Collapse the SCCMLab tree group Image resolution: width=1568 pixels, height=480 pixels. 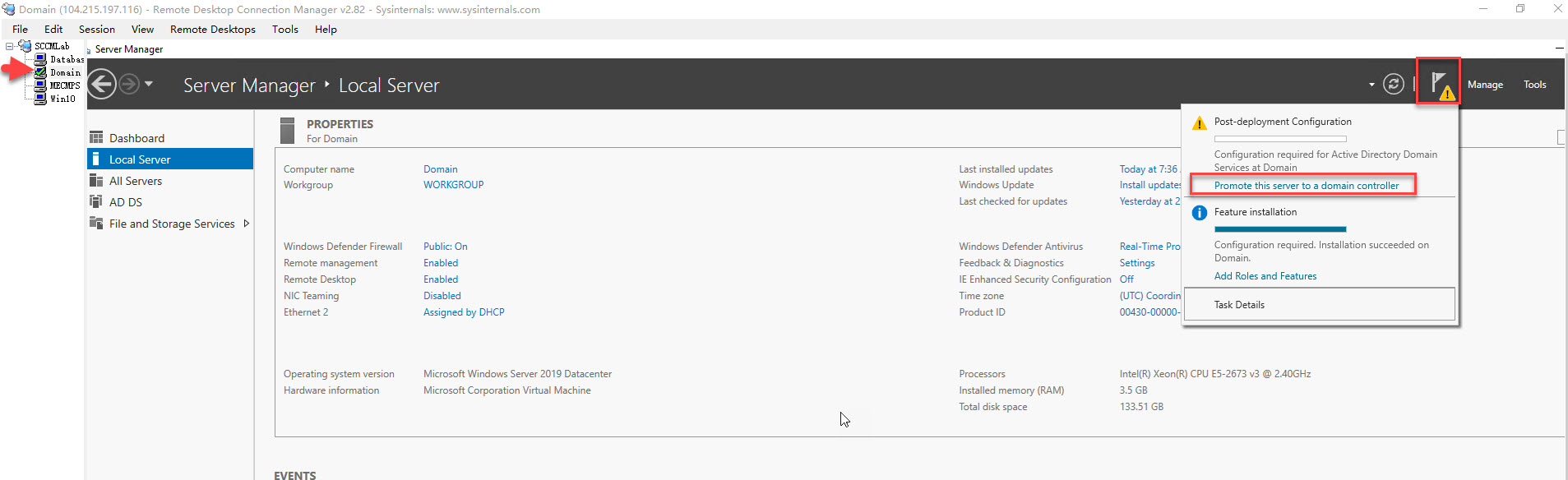click(10, 46)
